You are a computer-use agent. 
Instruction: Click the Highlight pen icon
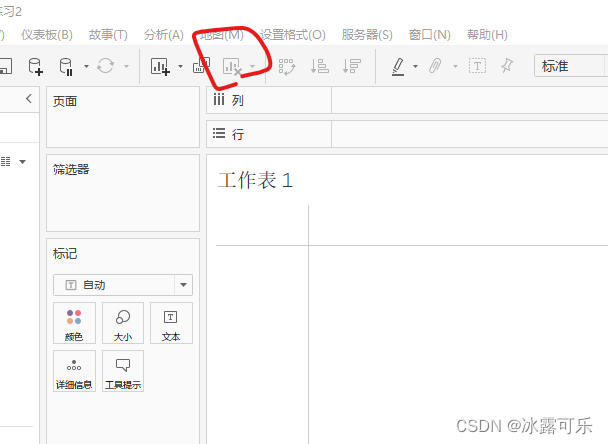click(398, 66)
